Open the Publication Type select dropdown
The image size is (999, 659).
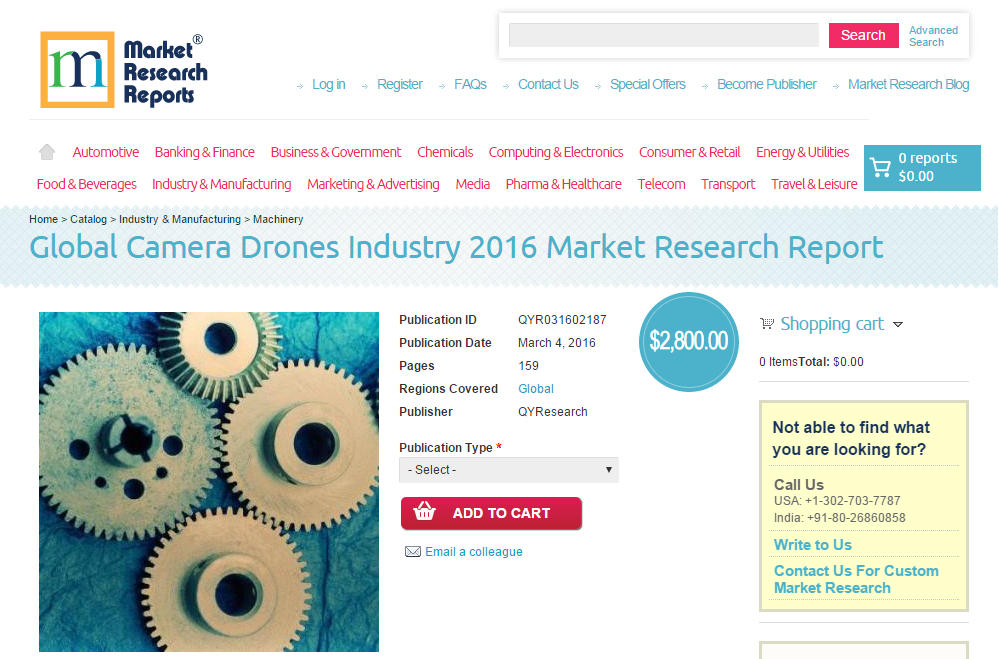[x=509, y=470]
